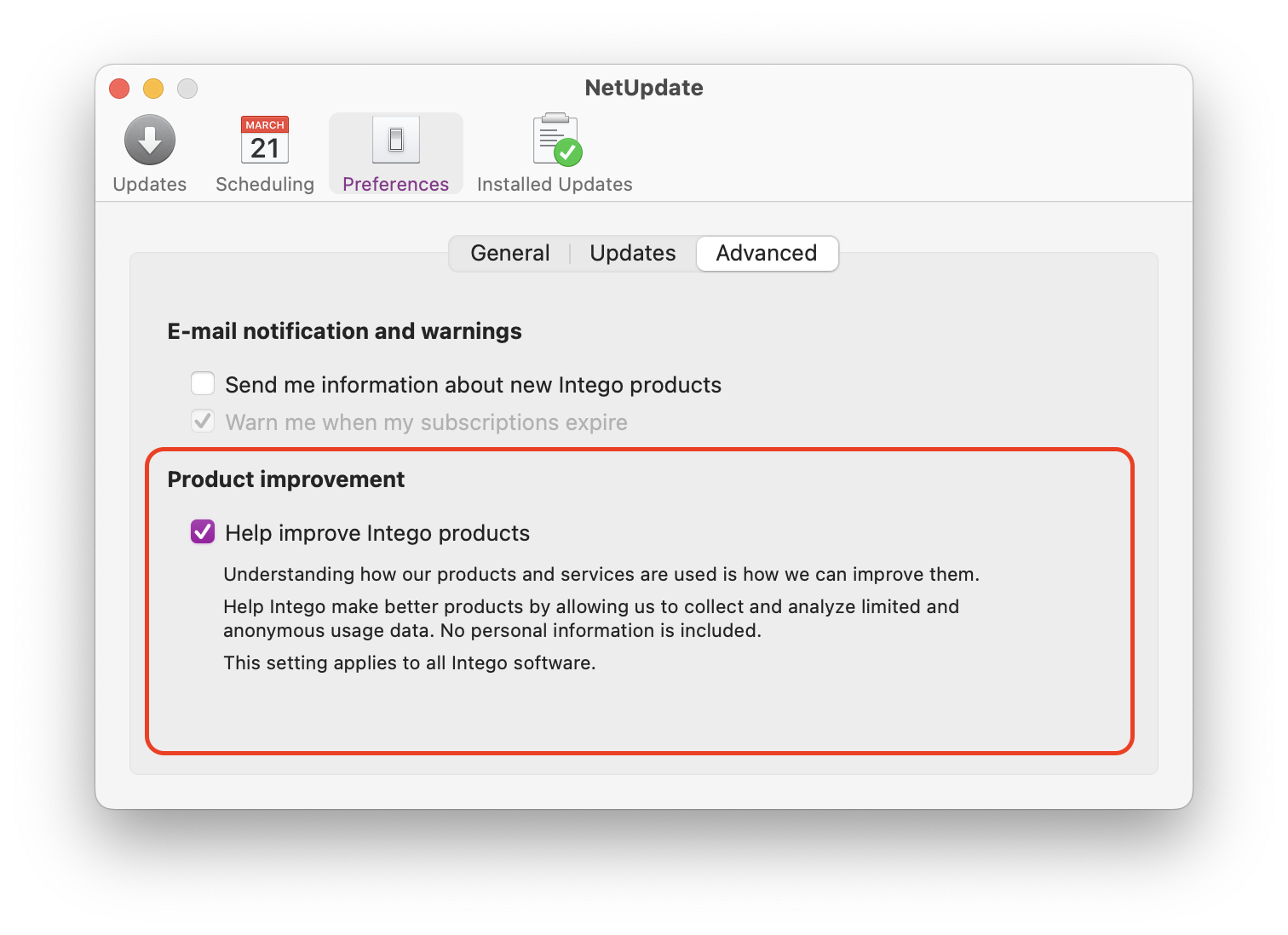Click text beginning "Understanding how our products"
The width and height of the screenshot is (1288, 935).
pyautogui.click(x=601, y=574)
